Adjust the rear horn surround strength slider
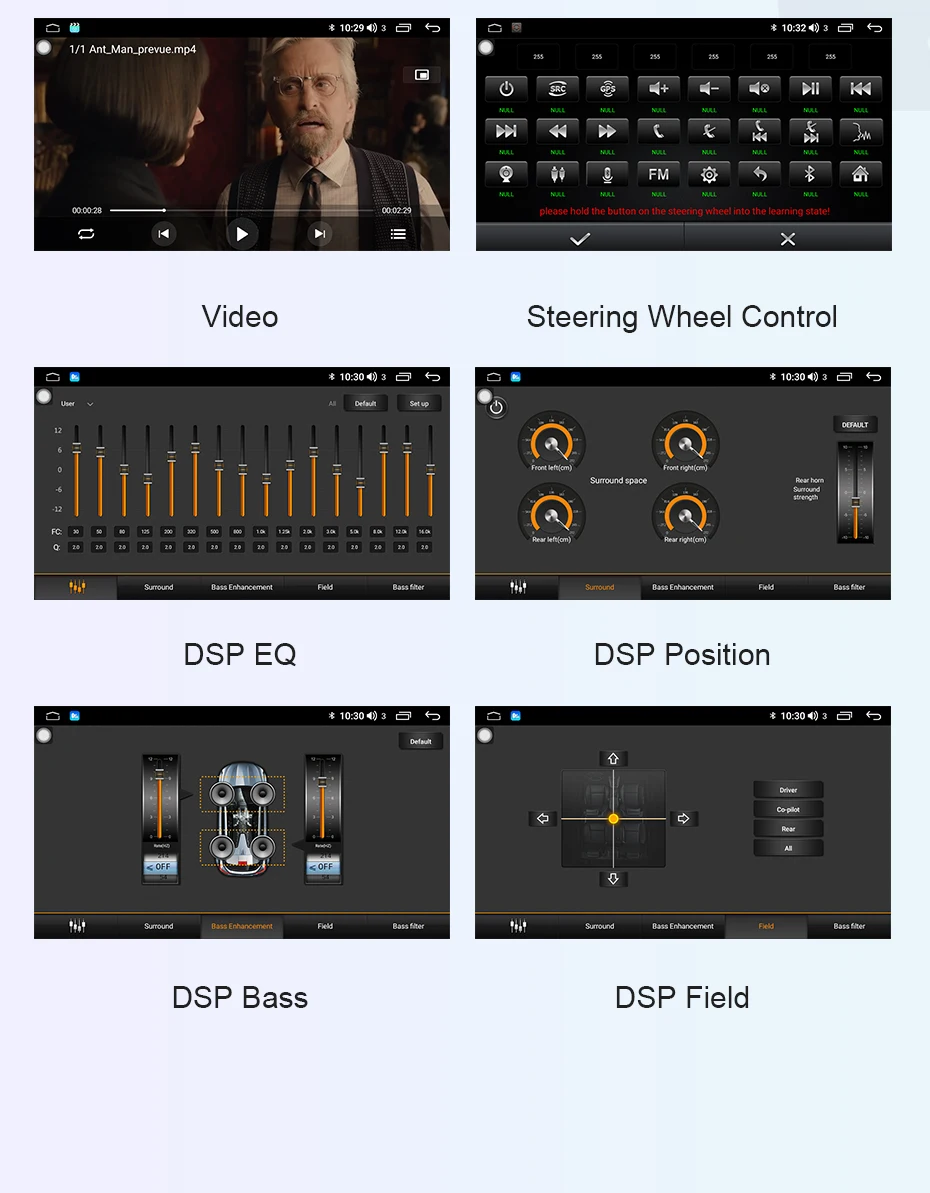Image resolution: width=930 pixels, height=1193 pixels. click(855, 493)
